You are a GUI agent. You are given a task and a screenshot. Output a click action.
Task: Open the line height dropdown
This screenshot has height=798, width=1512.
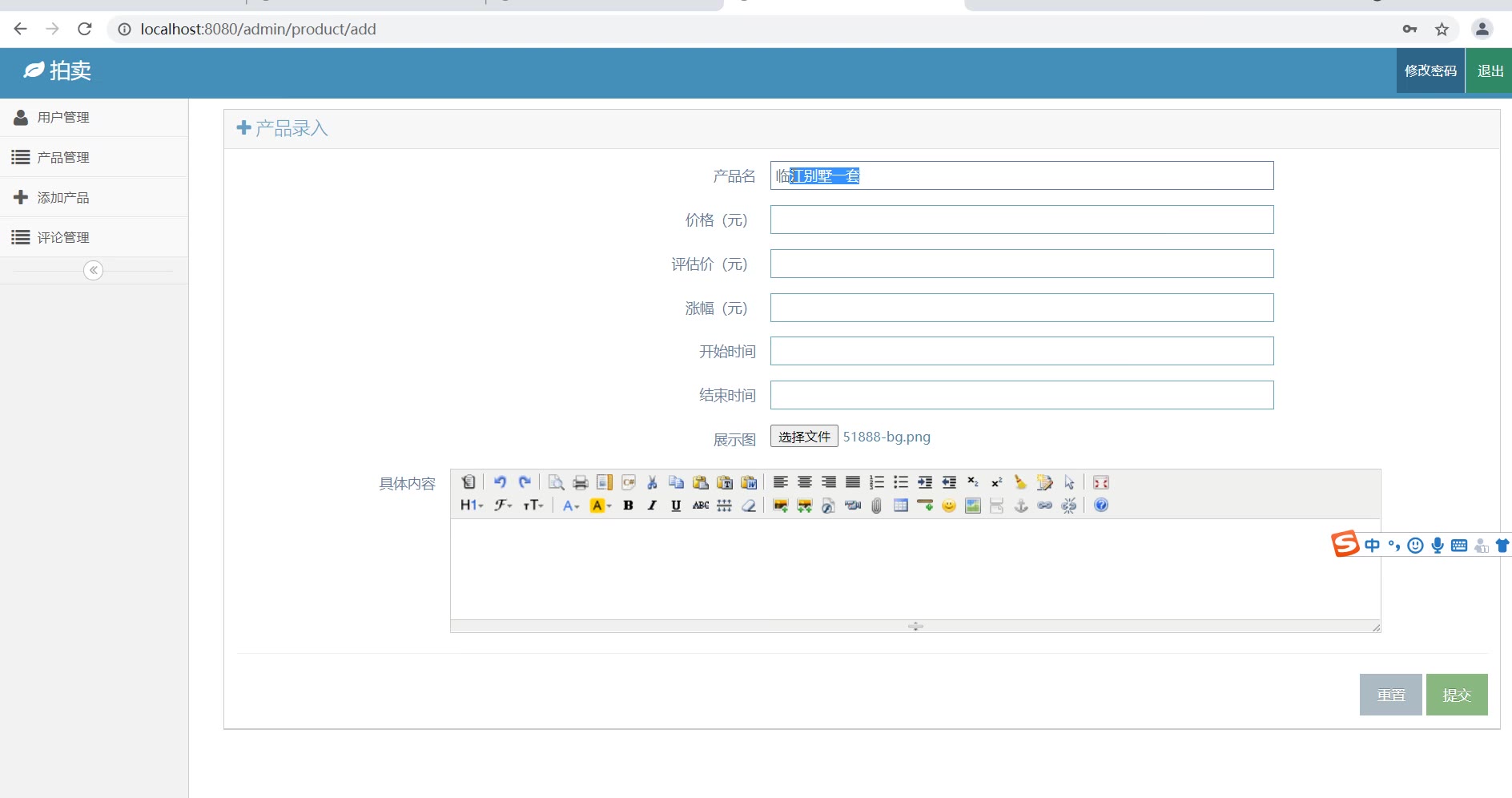click(x=725, y=506)
